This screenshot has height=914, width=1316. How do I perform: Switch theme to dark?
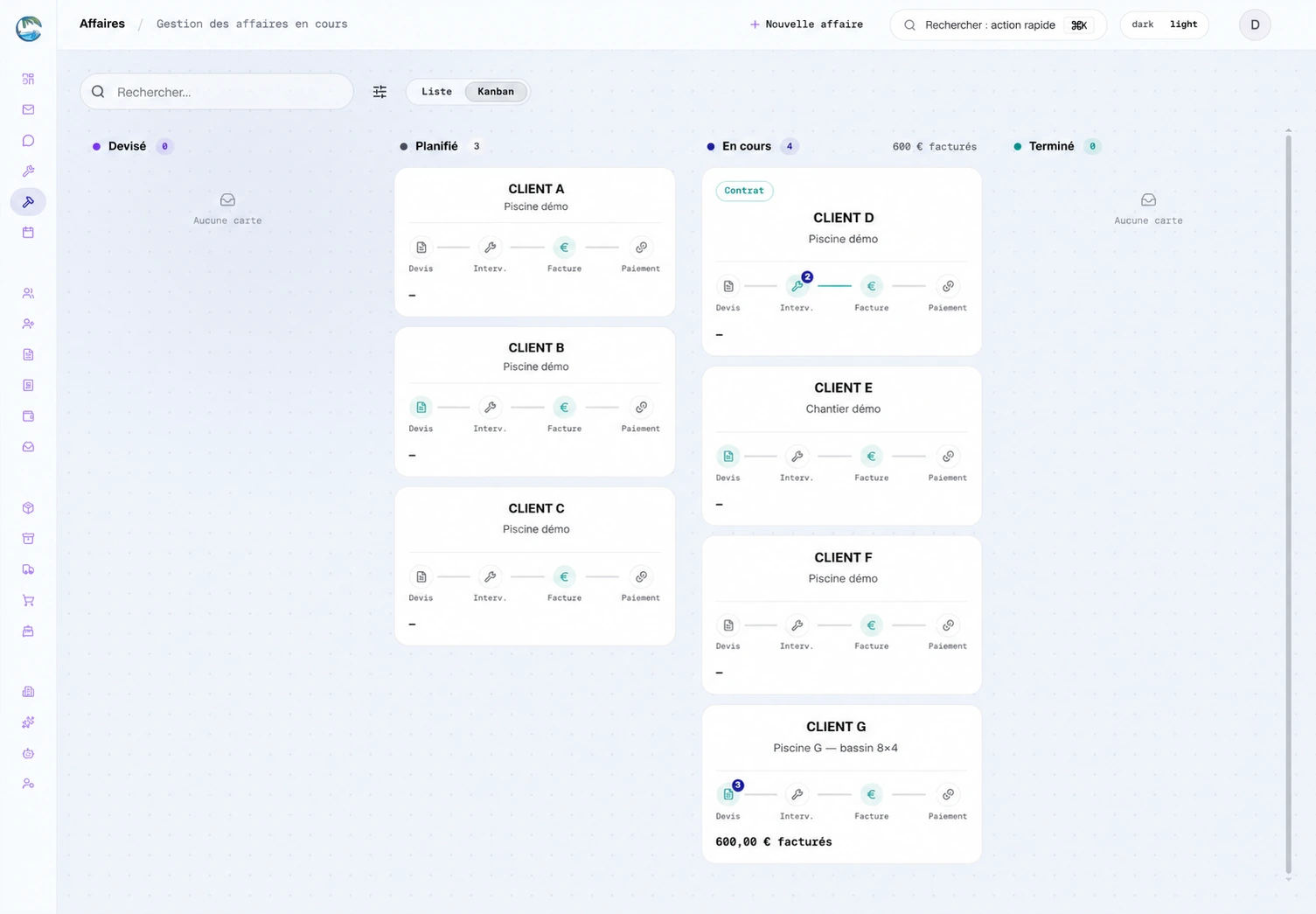click(x=1142, y=24)
